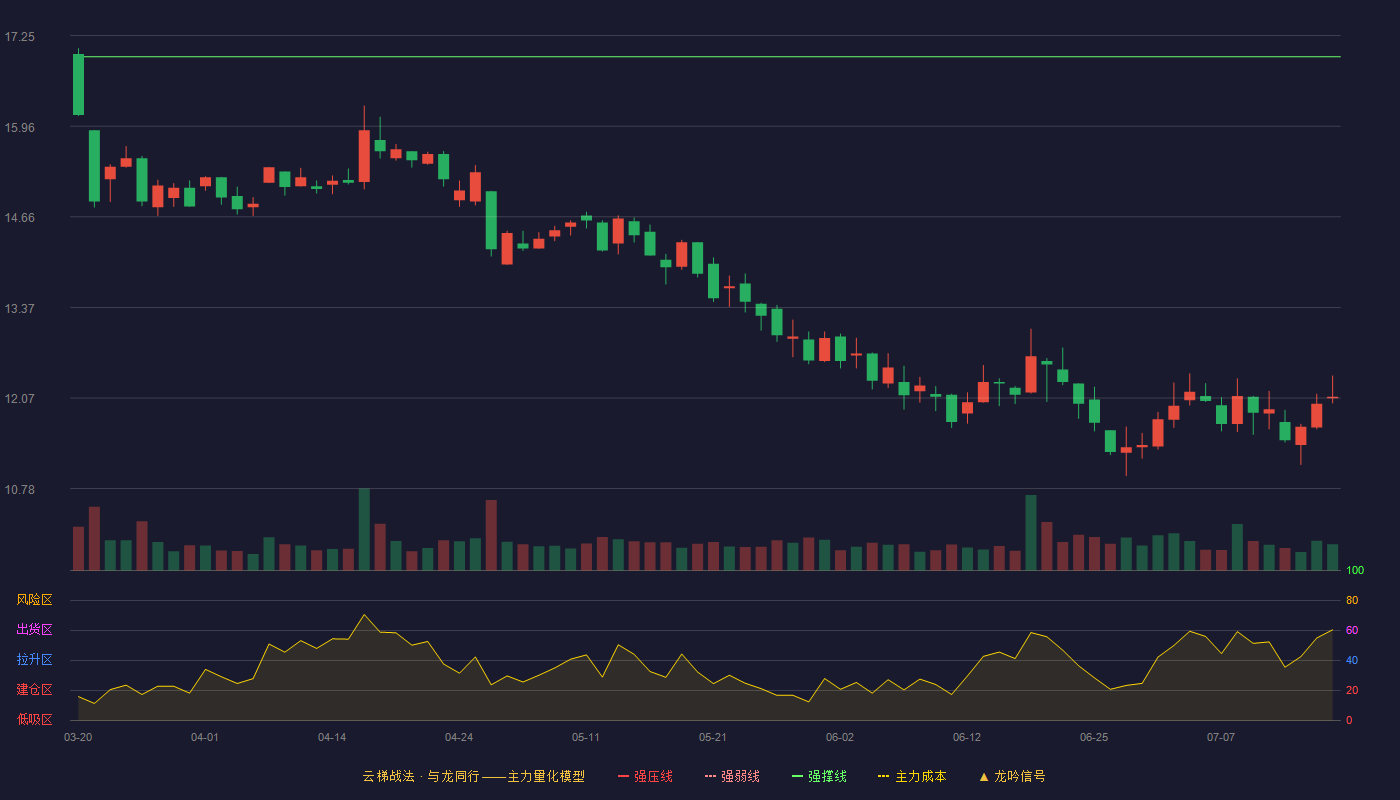Select the 建仓区 zone label
This screenshot has width=1400, height=800.
click(x=34, y=690)
